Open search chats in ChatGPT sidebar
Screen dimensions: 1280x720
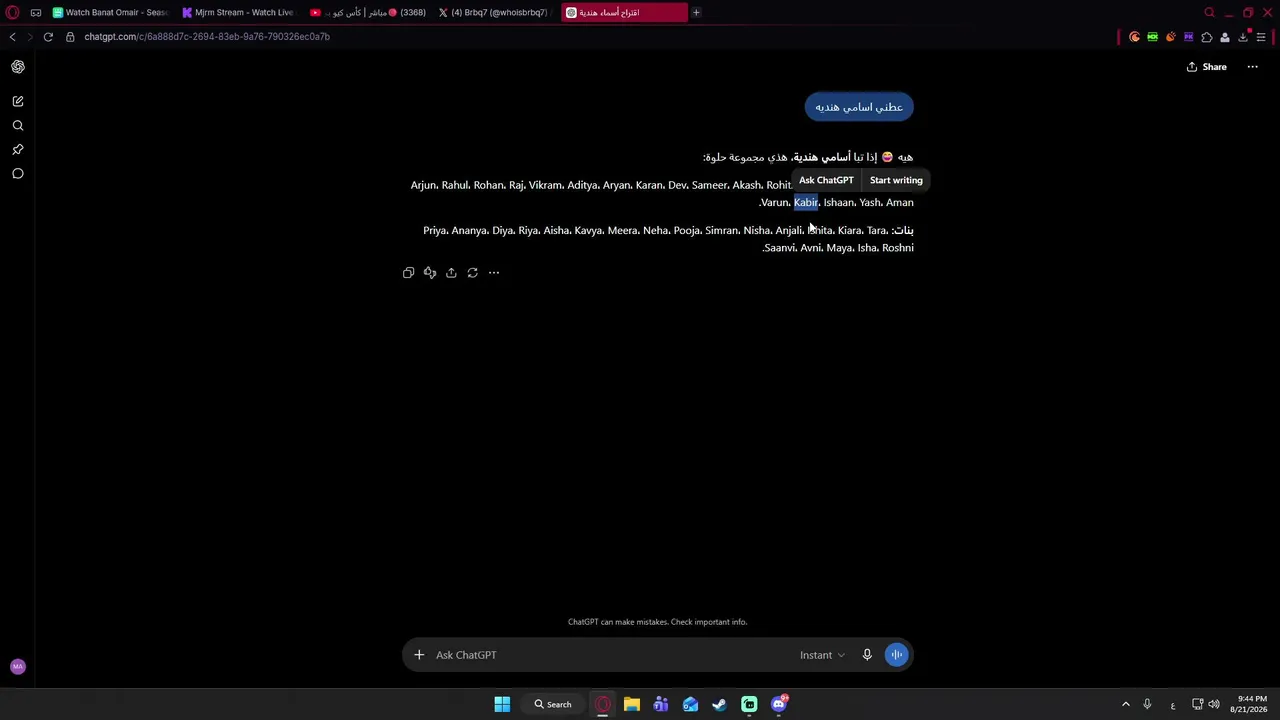click(18, 126)
